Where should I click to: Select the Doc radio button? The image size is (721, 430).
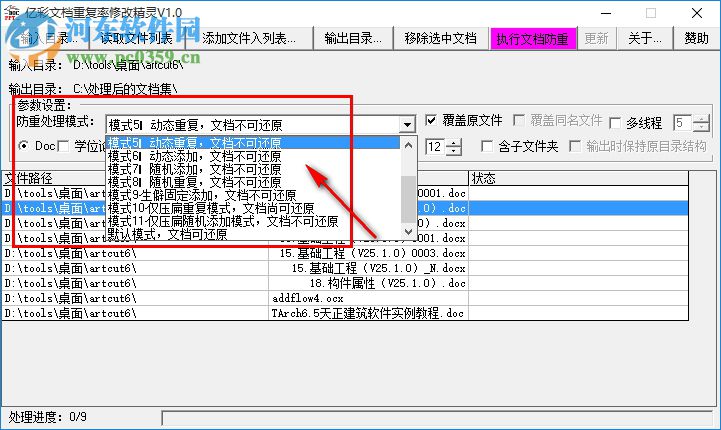click(23, 146)
